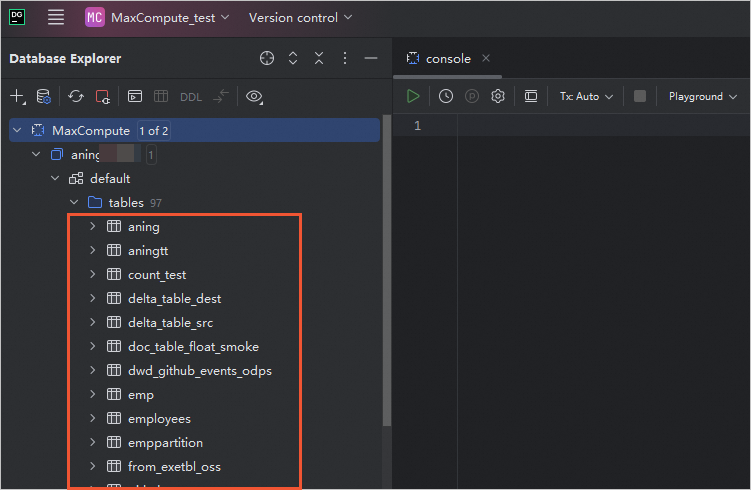
Task: Click the Select Opened File crosshair icon
Action: [267, 58]
